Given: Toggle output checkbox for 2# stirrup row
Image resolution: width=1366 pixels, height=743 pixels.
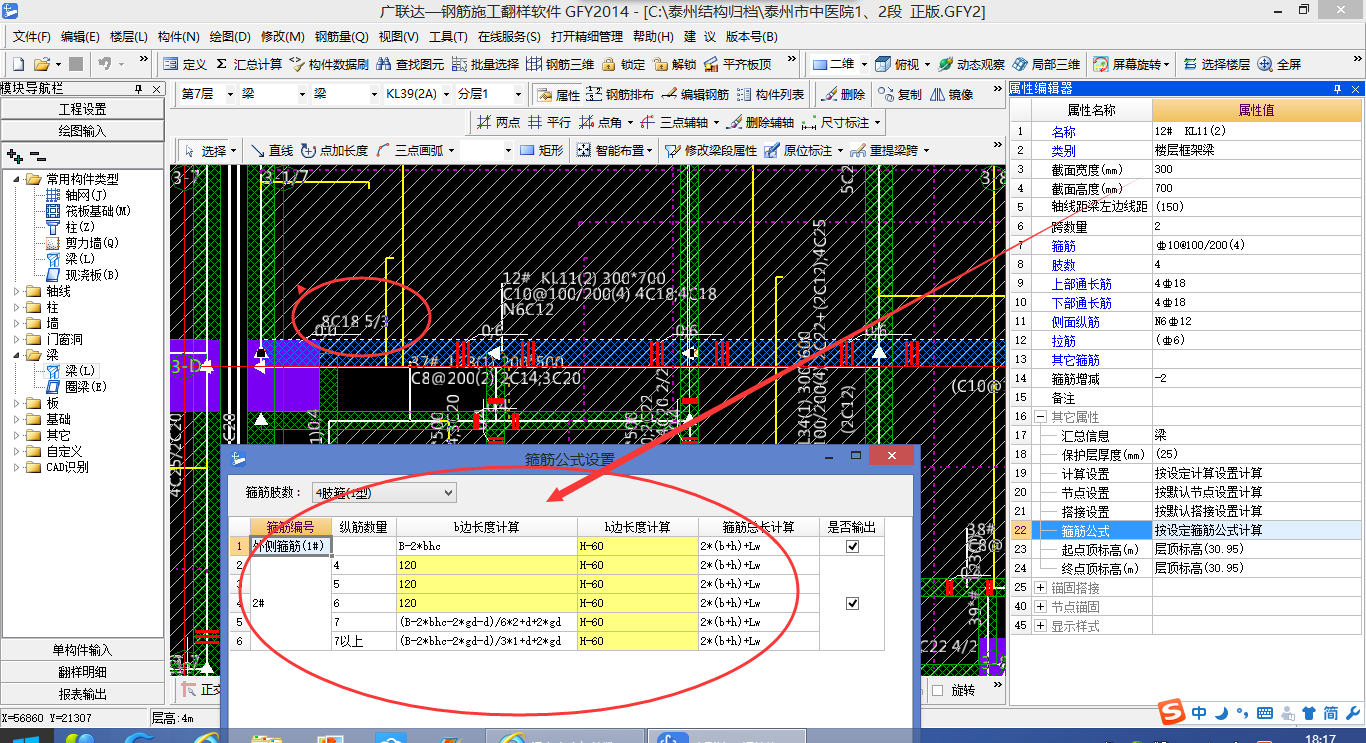Looking at the screenshot, I should [852, 604].
